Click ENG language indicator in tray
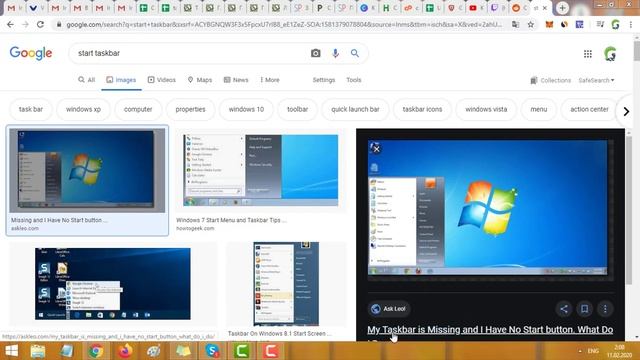The image size is (640, 360). (x=593, y=351)
